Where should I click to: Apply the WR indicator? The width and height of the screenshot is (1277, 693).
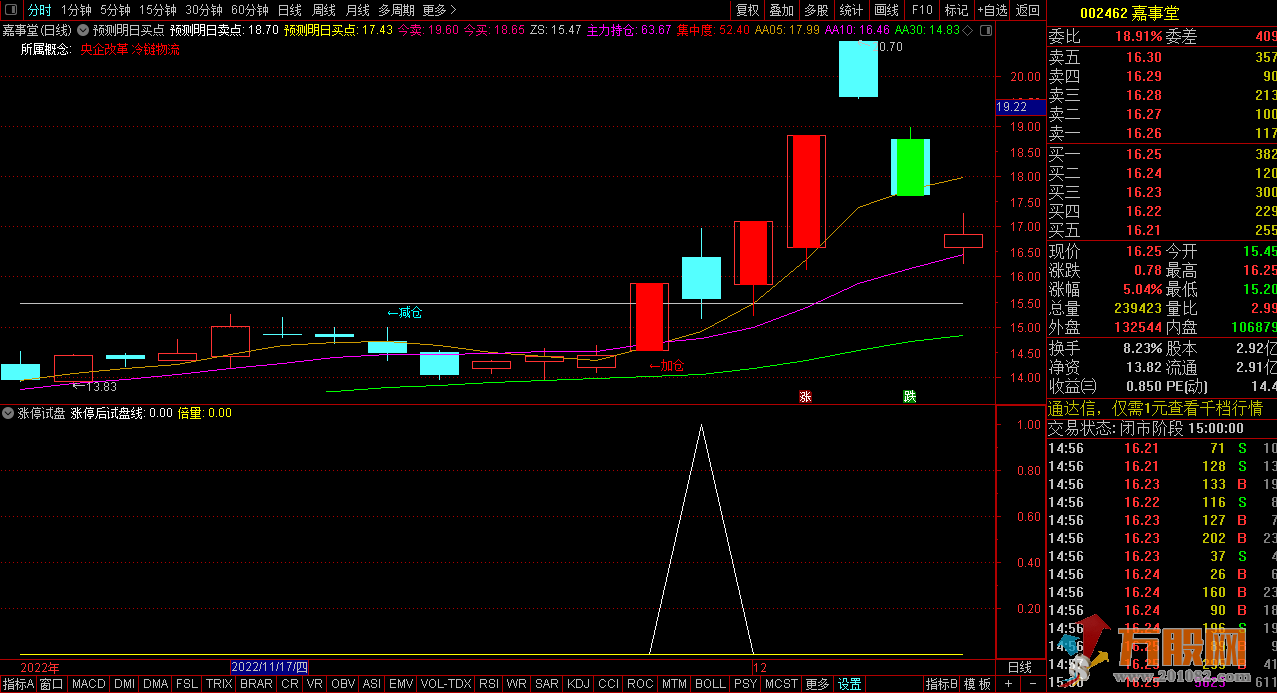point(517,684)
